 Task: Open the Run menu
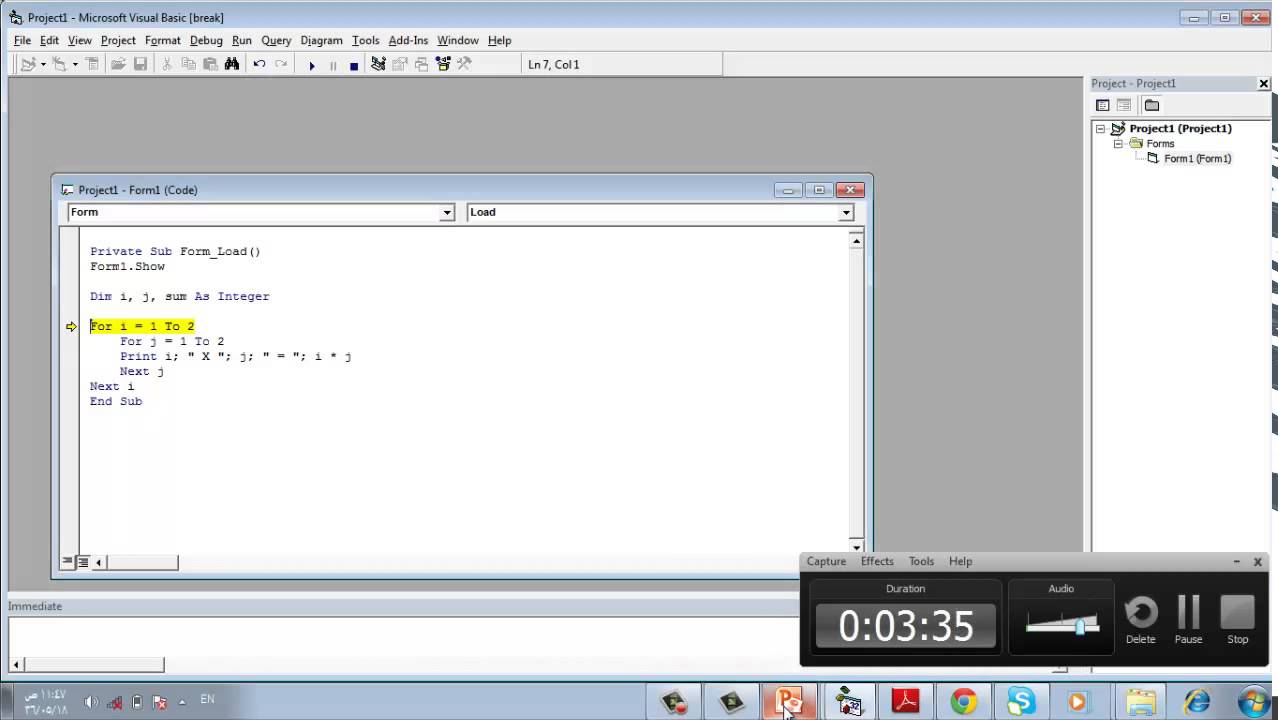(242, 40)
